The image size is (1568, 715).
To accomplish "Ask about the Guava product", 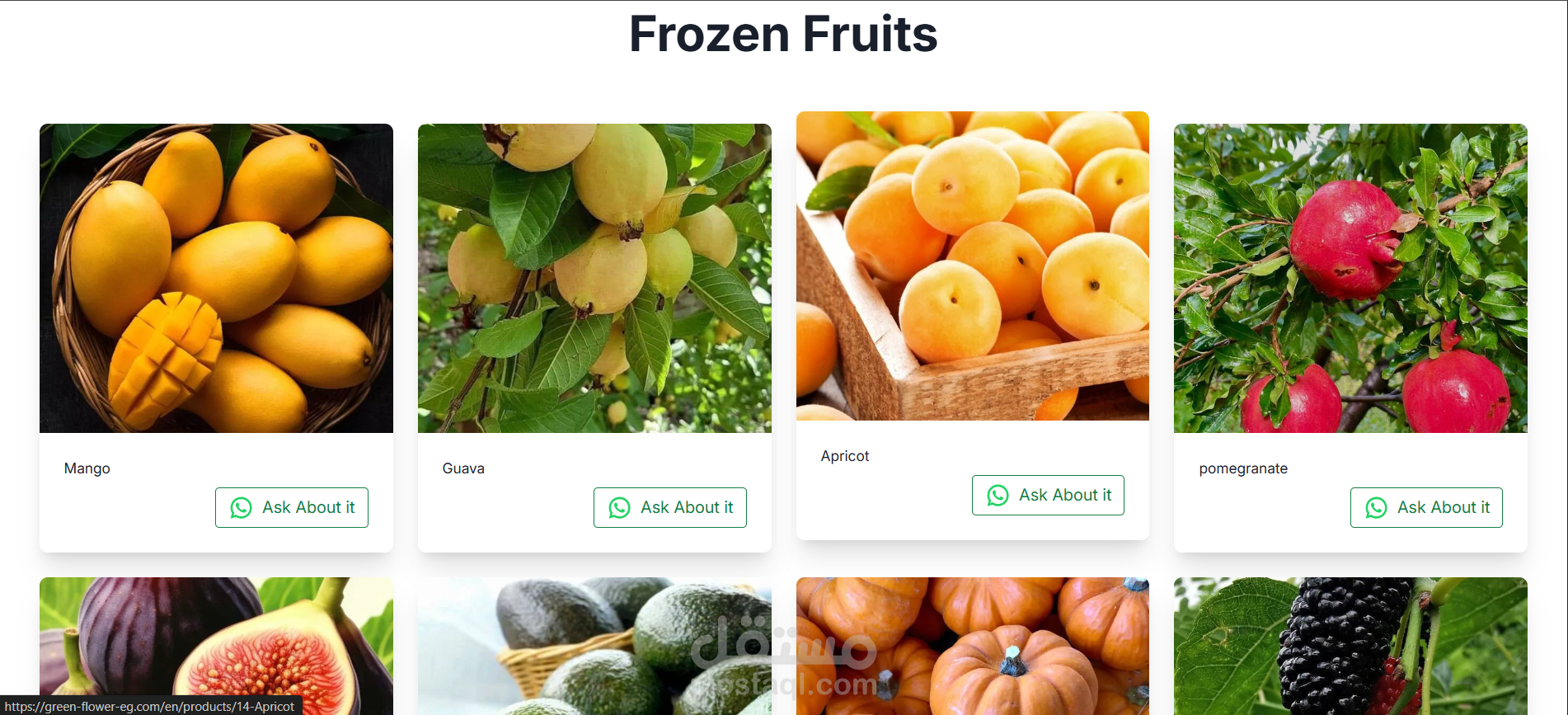I will click(670, 507).
